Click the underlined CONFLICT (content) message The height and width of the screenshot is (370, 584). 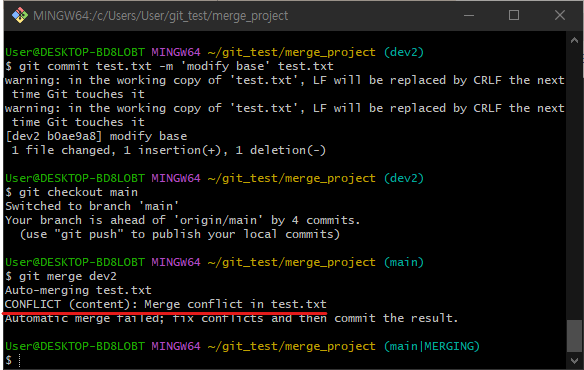[x=166, y=304]
